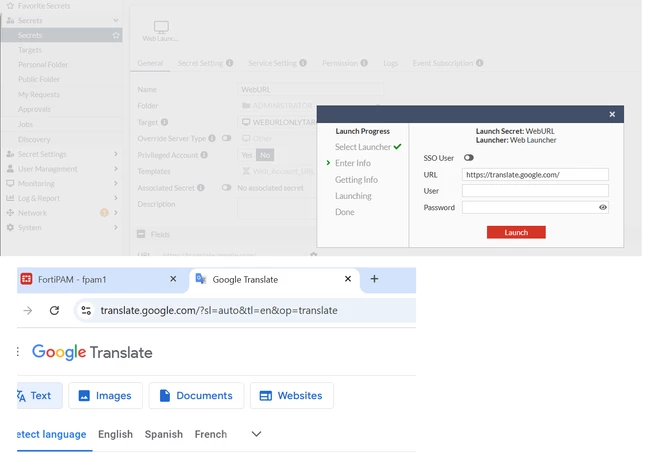Show password with eye icon
The image size is (650, 459).
point(603,207)
